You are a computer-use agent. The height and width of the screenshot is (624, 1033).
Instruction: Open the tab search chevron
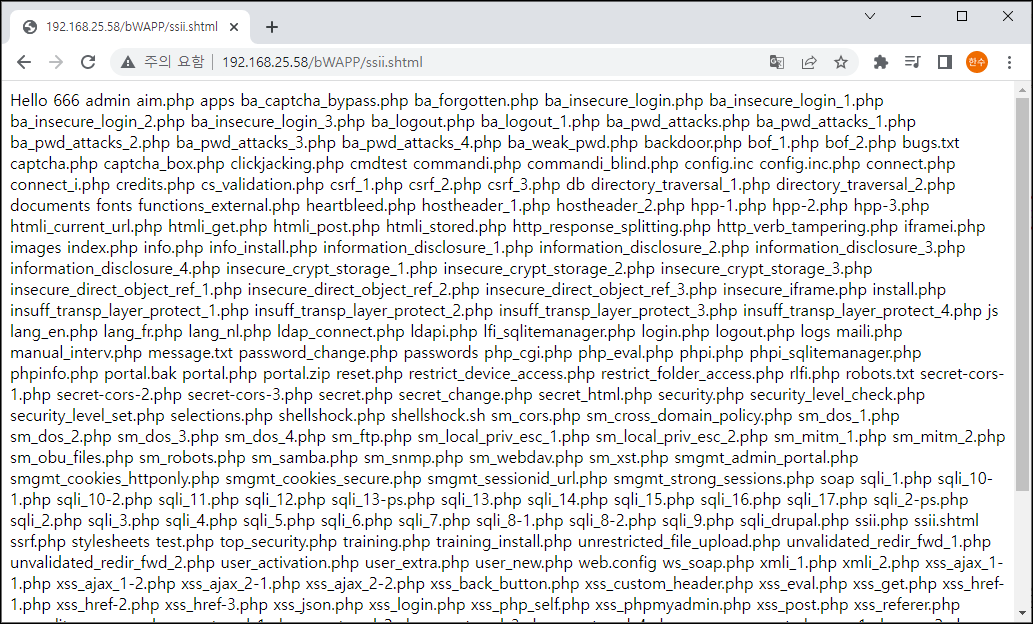pos(870,16)
